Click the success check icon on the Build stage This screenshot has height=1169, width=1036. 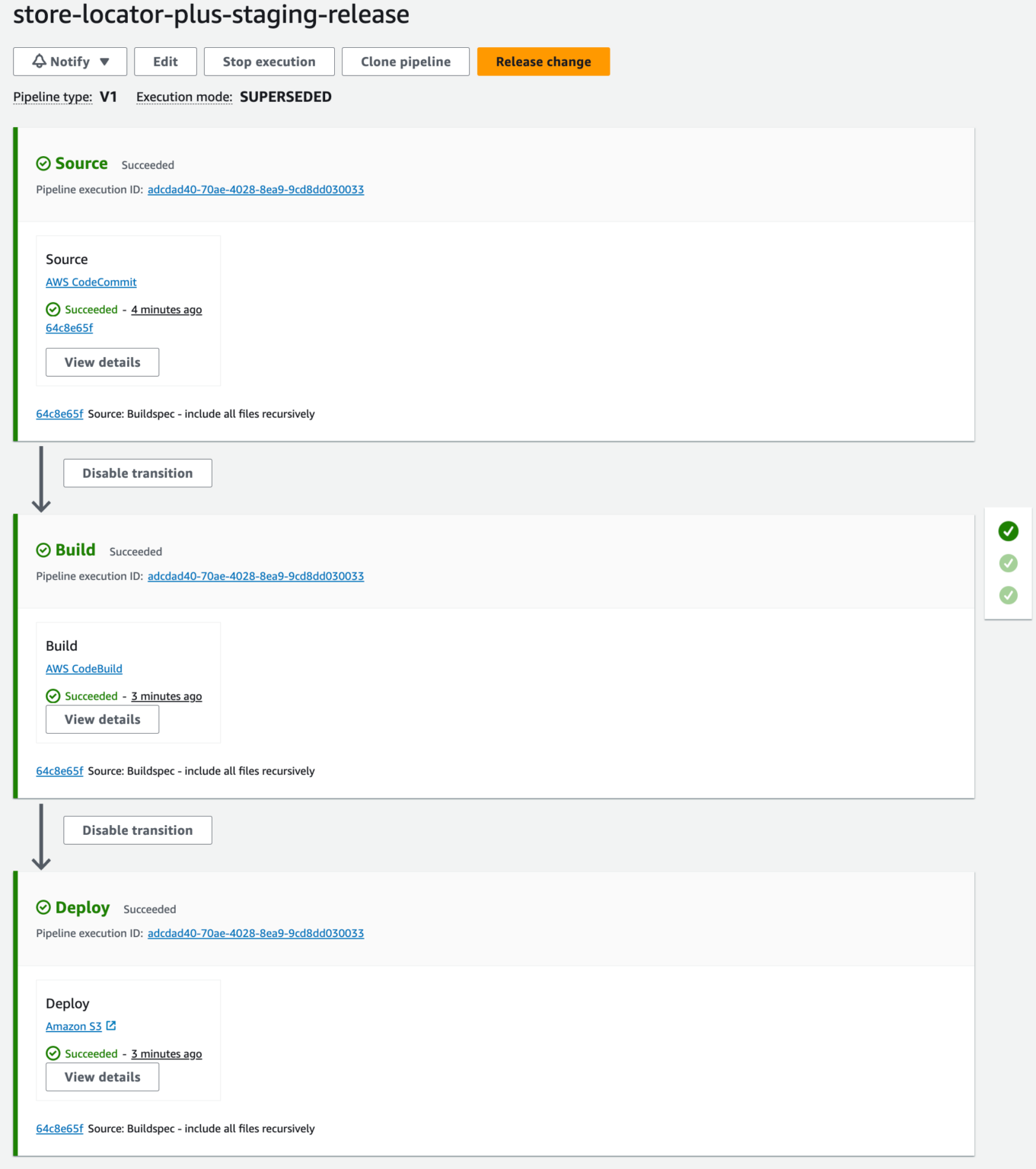pyautogui.click(x=43, y=549)
